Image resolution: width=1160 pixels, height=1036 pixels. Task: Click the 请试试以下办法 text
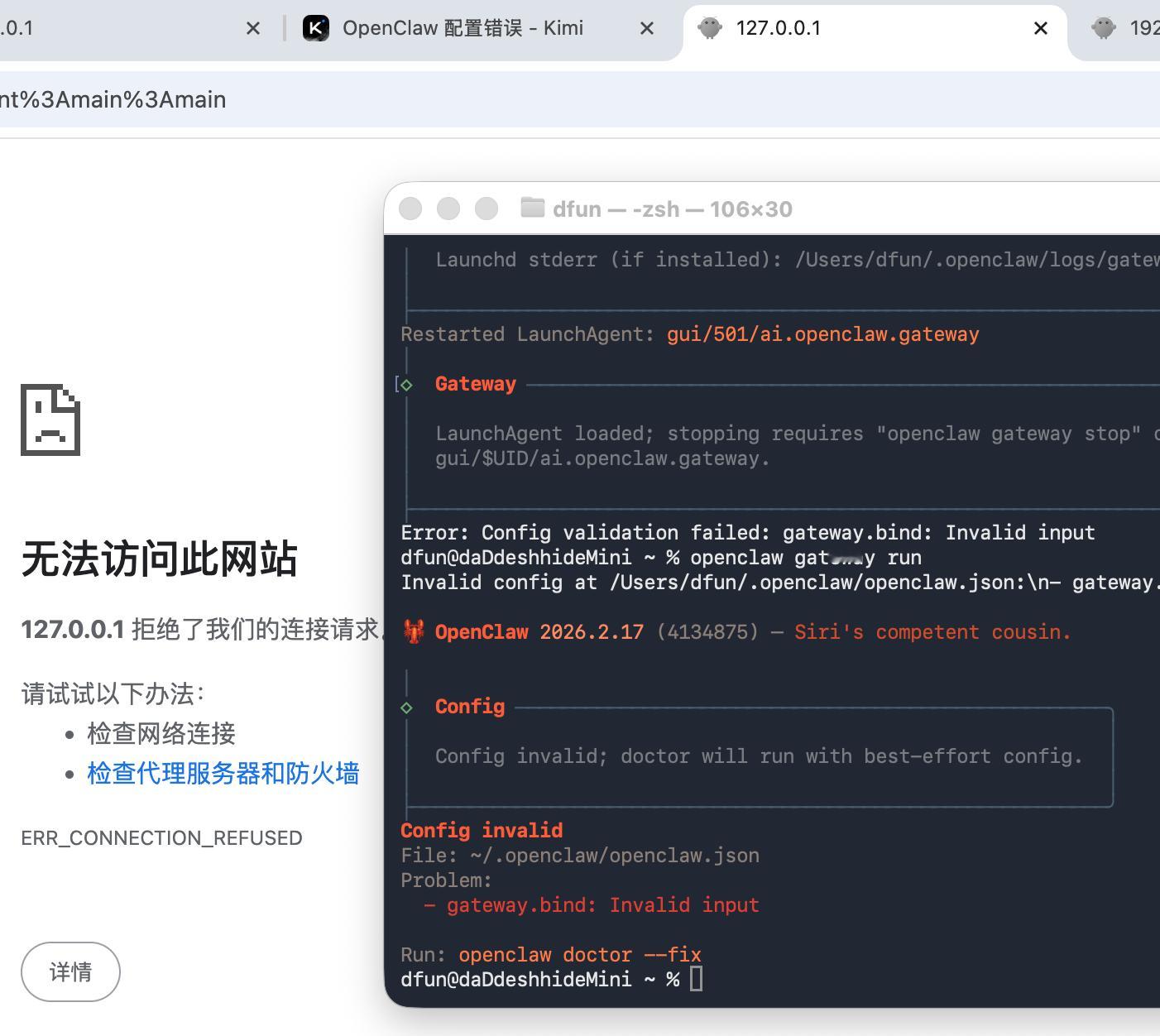(113, 694)
